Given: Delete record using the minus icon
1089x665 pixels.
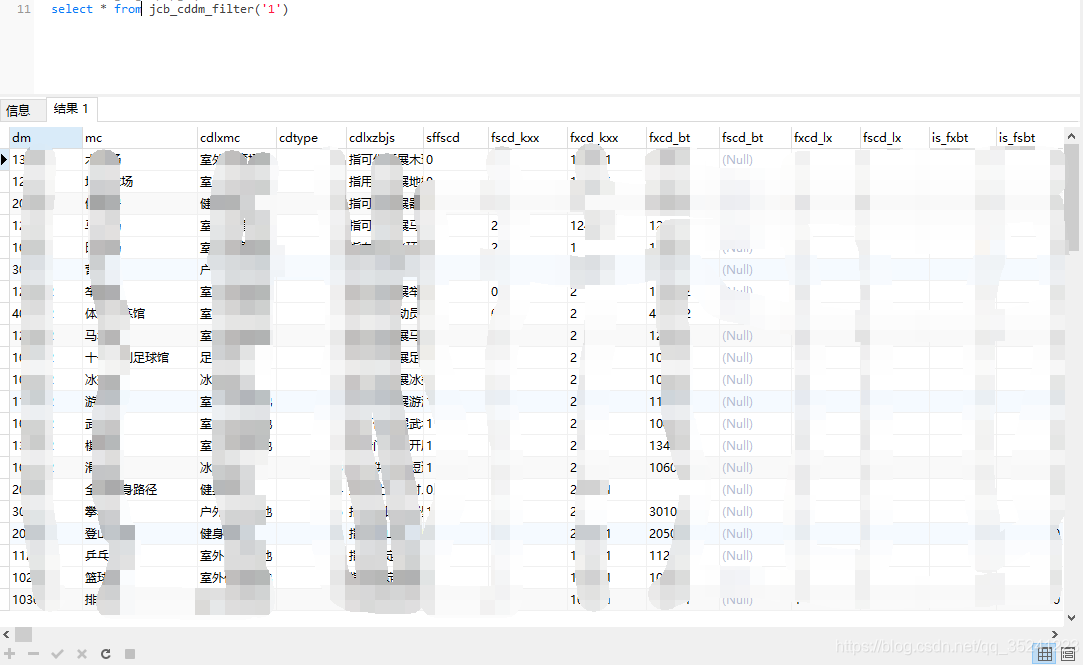Looking at the screenshot, I should pos(33,653).
